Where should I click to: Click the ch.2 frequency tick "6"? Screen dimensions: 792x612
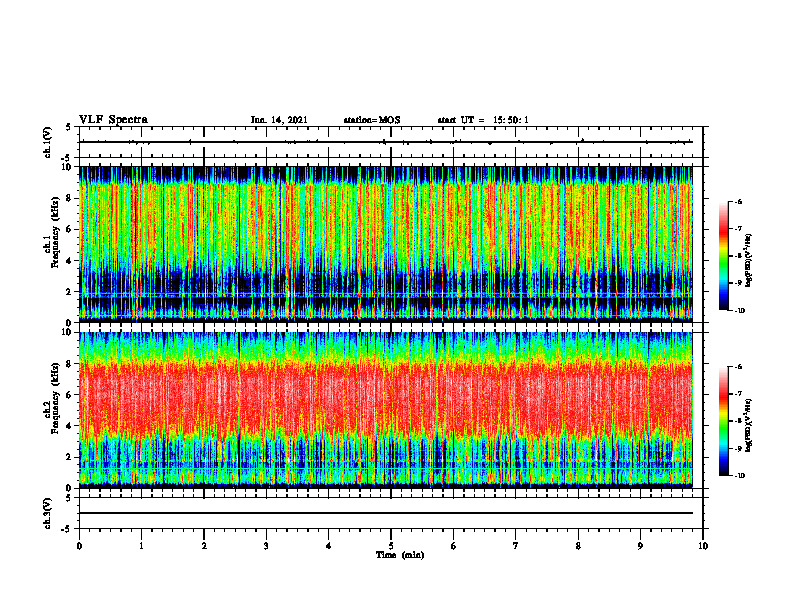71,395
